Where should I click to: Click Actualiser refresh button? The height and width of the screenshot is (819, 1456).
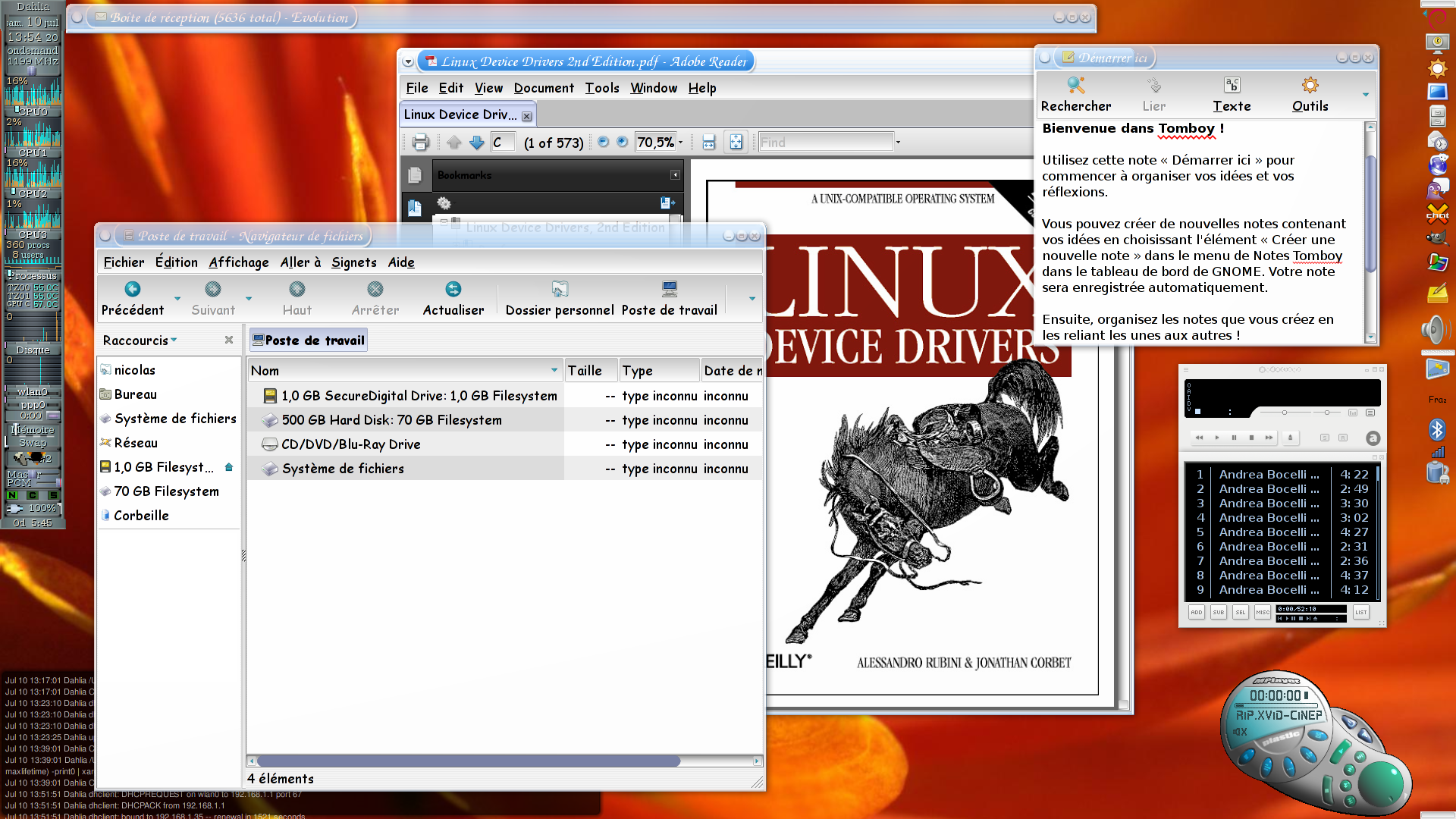click(453, 298)
